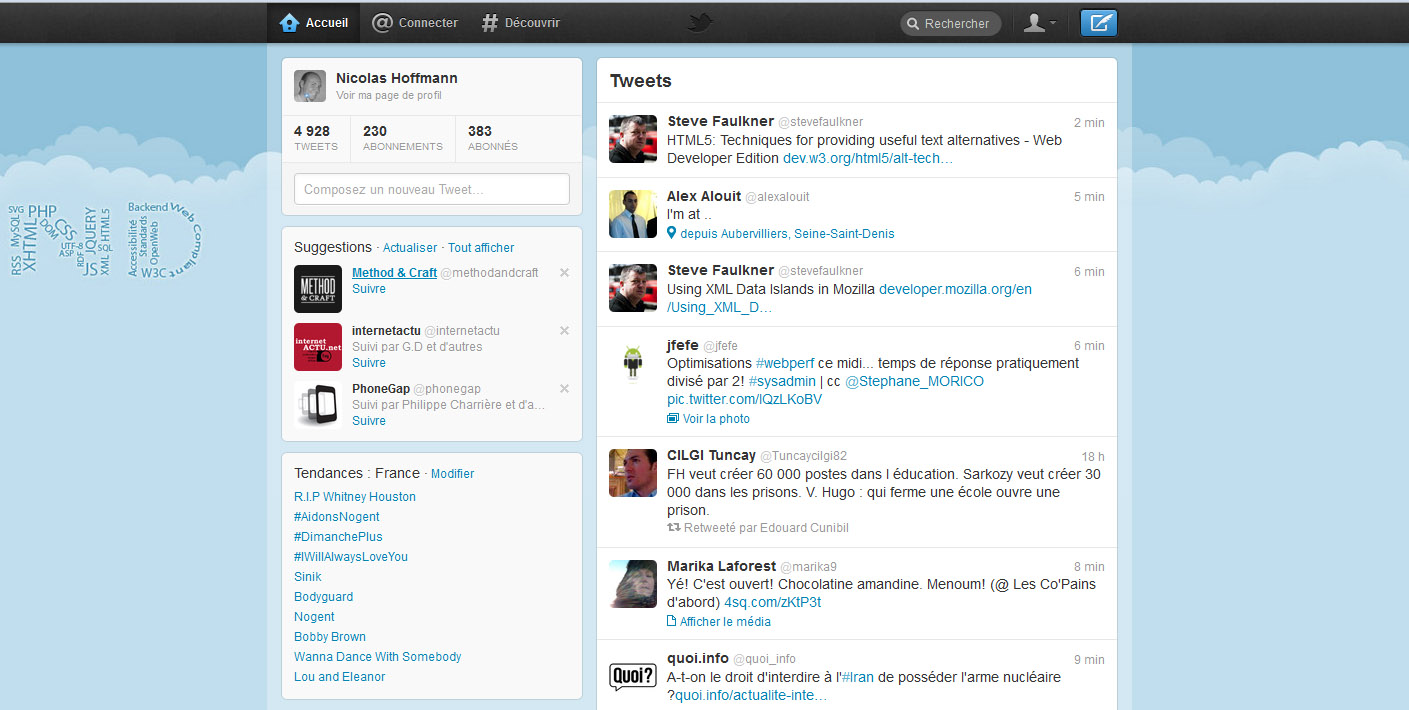Viewport: 1409px width, 710px height.
Task: Click Nicolas Hoffmann profile picture
Action: [310, 86]
